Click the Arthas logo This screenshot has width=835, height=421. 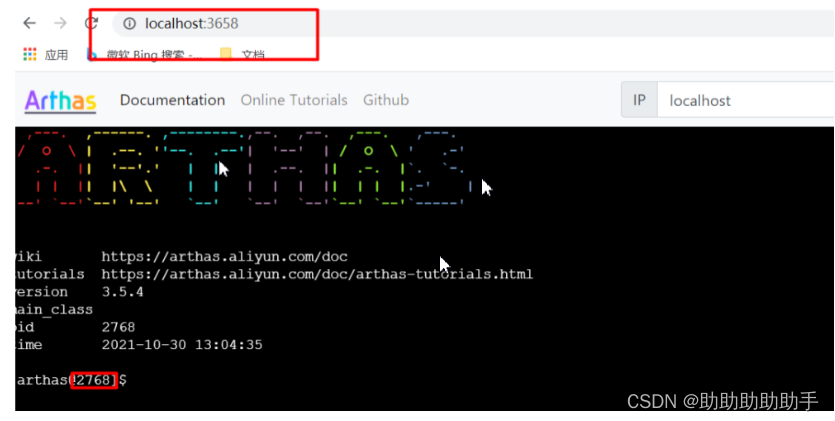coord(60,101)
